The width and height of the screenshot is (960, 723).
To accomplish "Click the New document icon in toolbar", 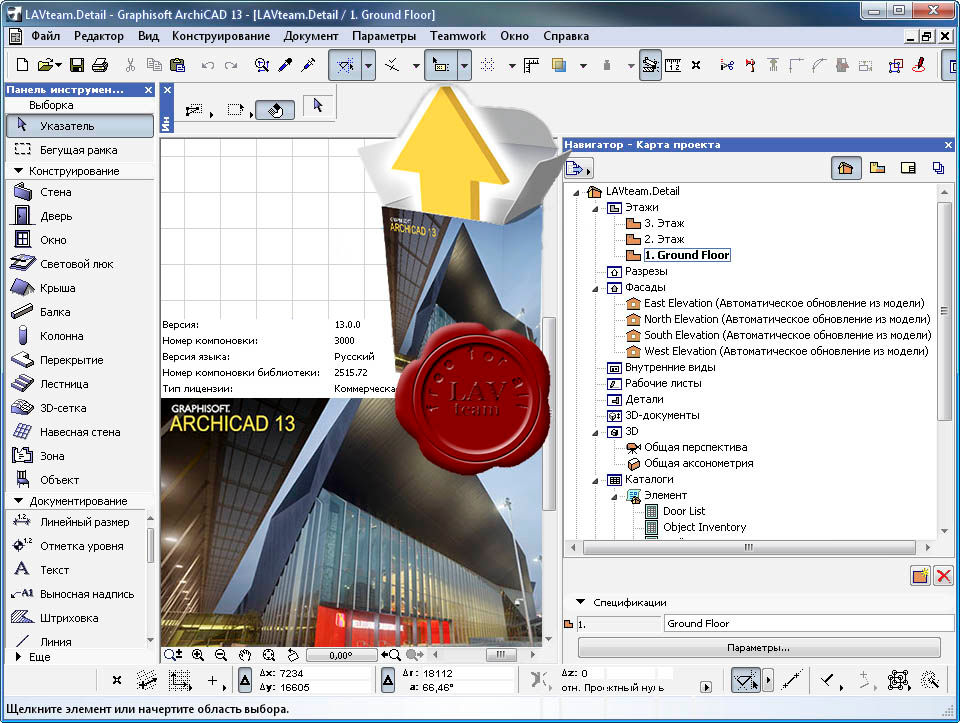I will pos(22,65).
